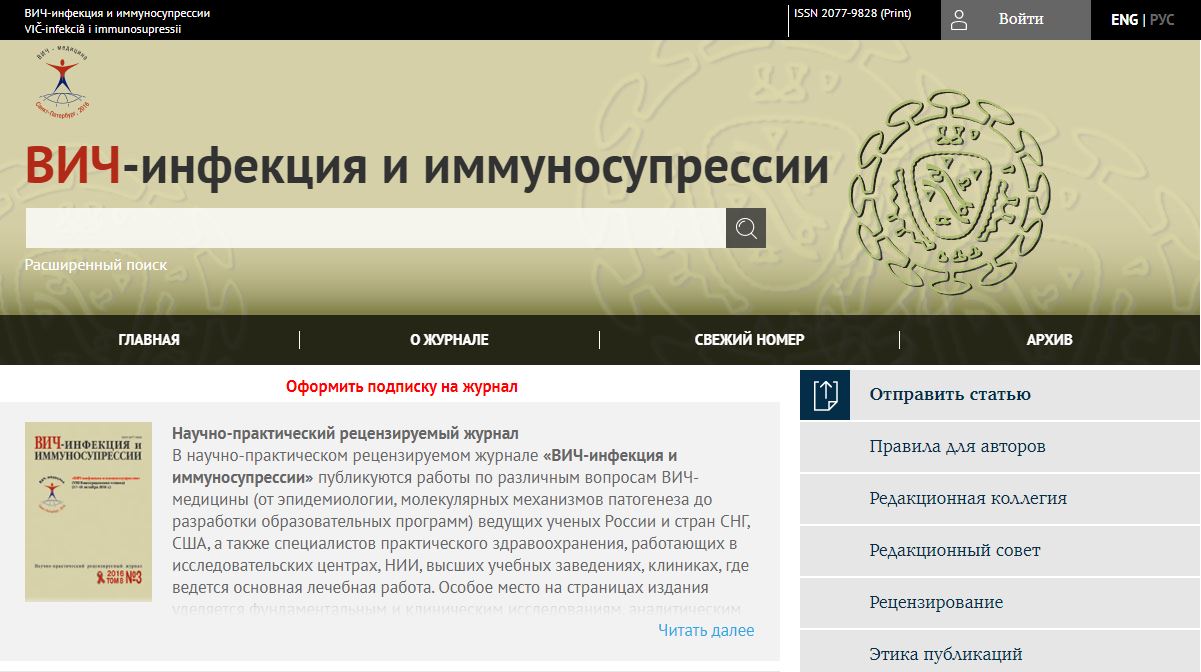Expand article text via Читать далее
Screen dimensions: 1201x672
706,630
